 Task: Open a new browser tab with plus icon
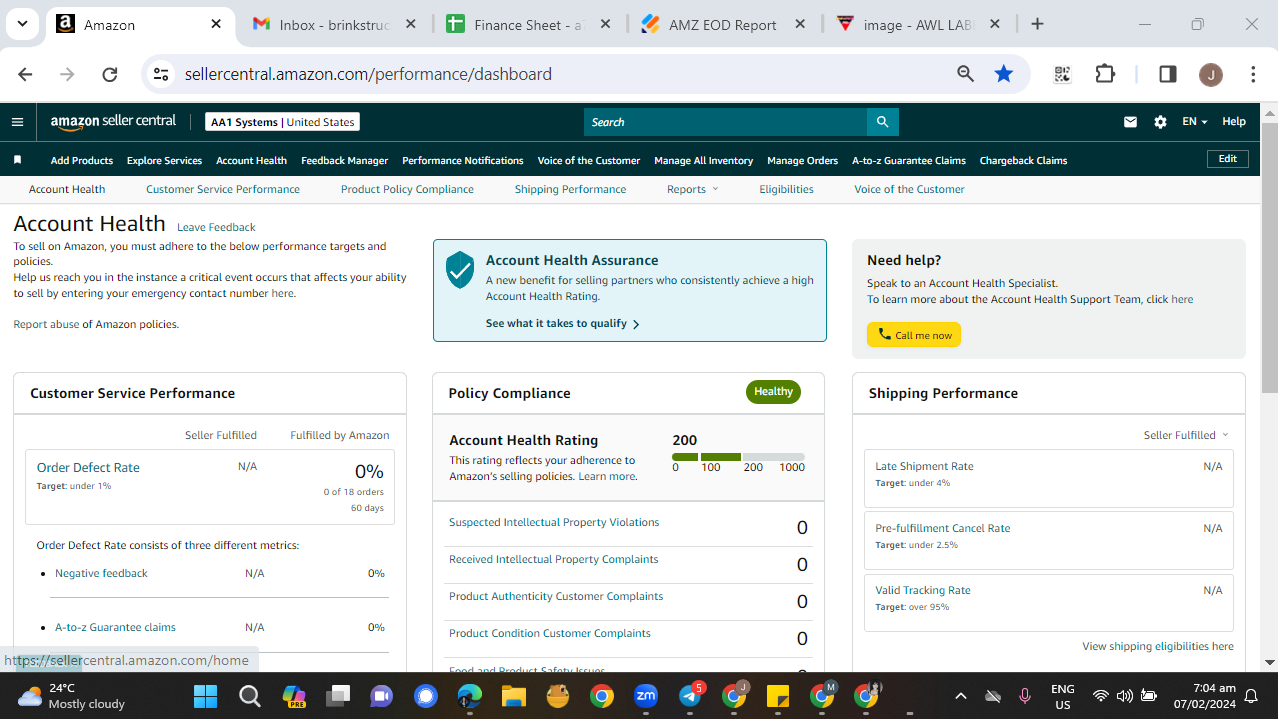pyautogui.click(x=1037, y=24)
